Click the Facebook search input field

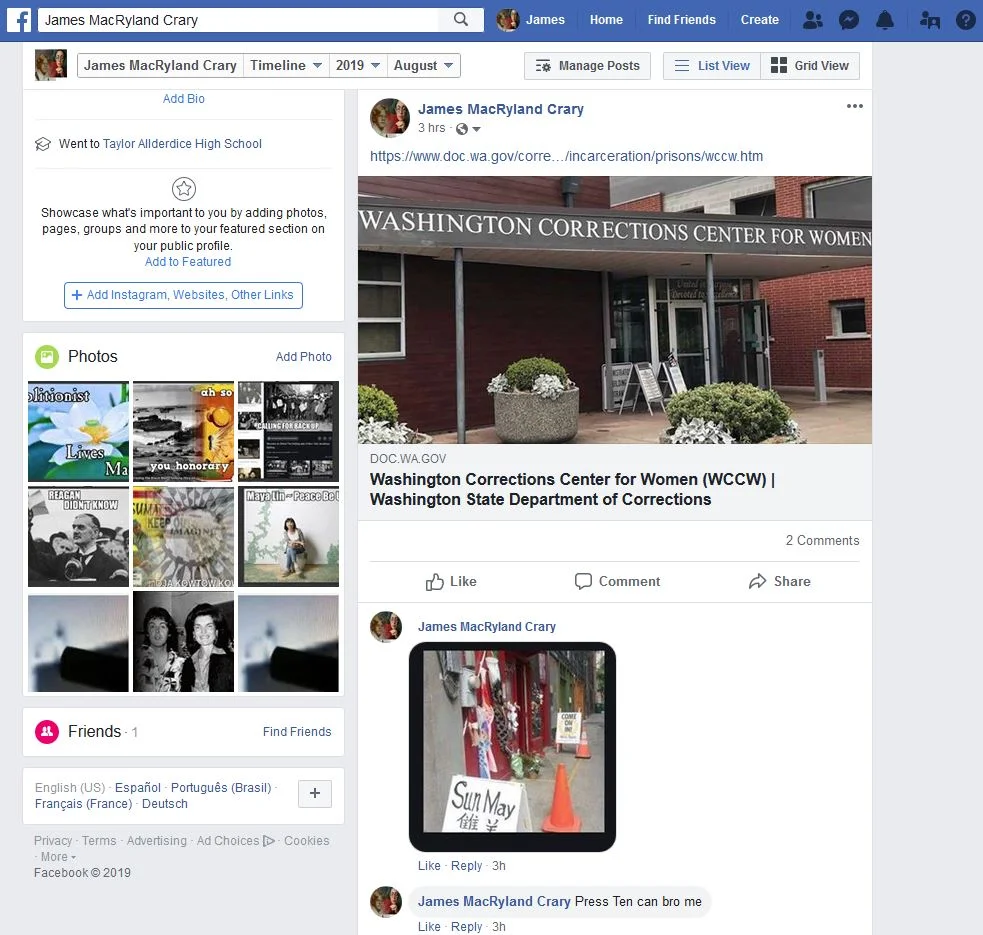coord(238,20)
